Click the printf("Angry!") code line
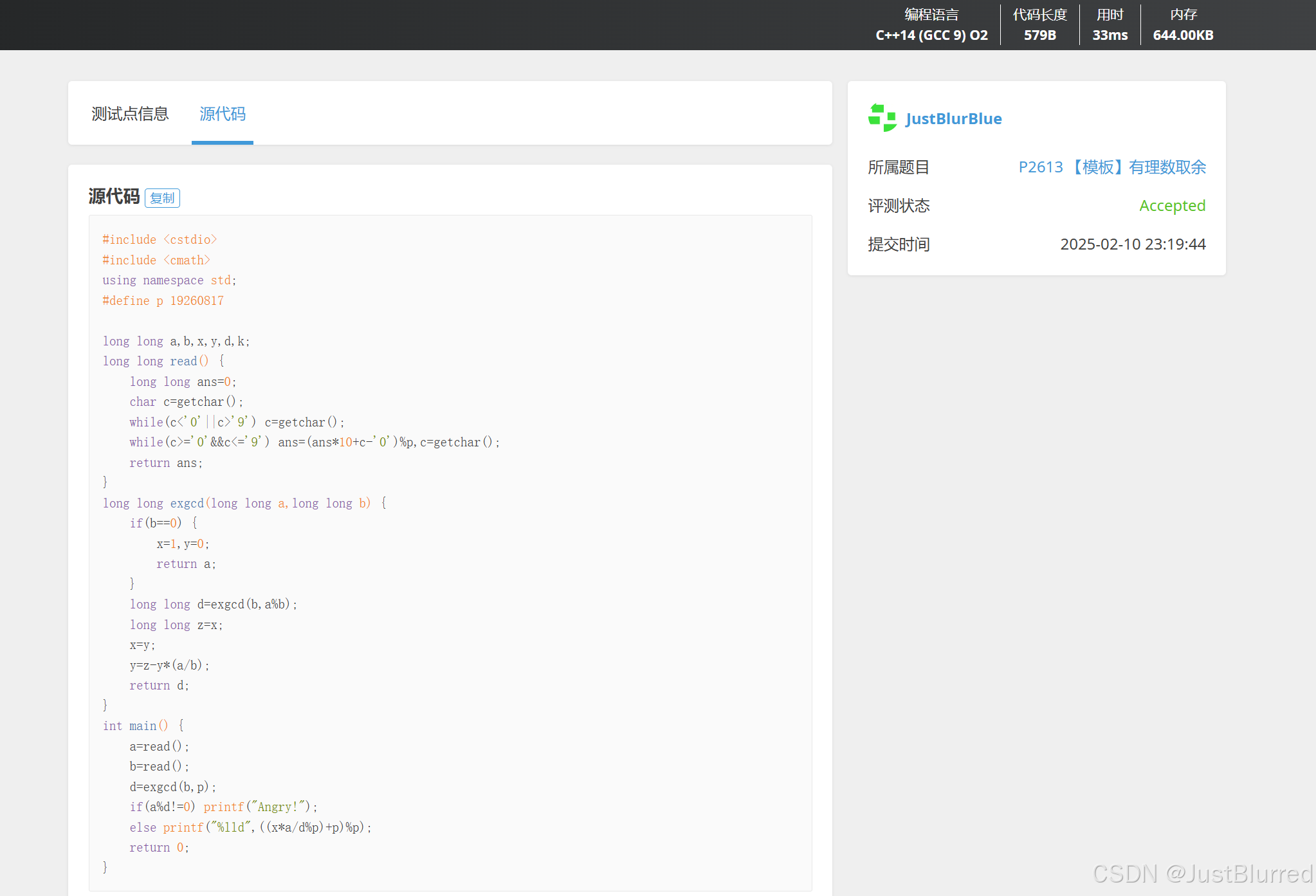The height and width of the screenshot is (896, 1316). [x=223, y=807]
